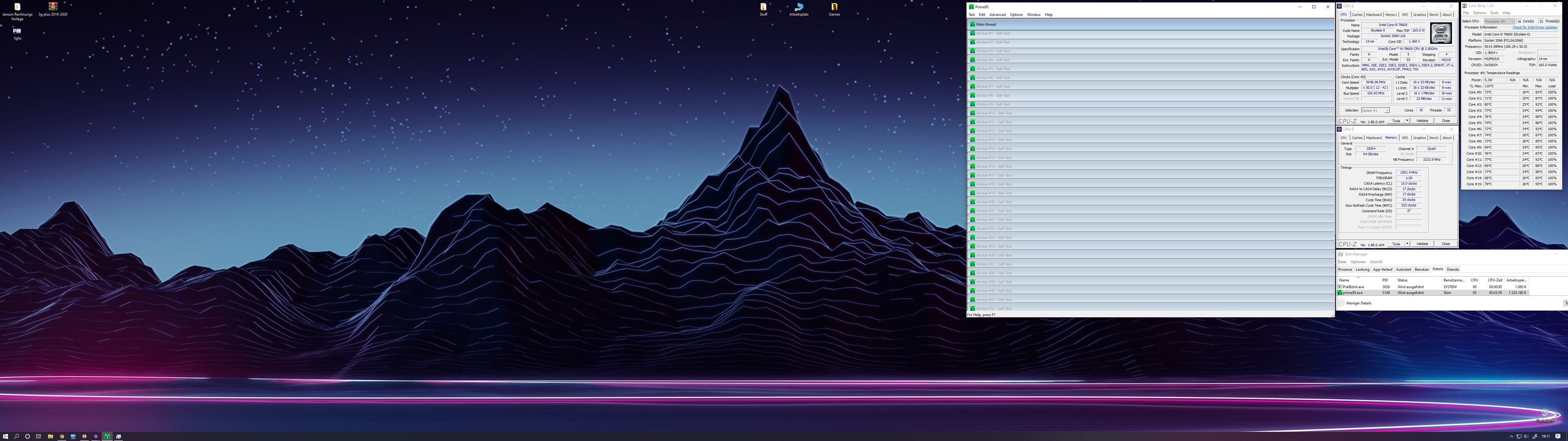Click the Validate button in CPU-Z
Viewport: 1568px width, 441px height.
click(x=1422, y=121)
